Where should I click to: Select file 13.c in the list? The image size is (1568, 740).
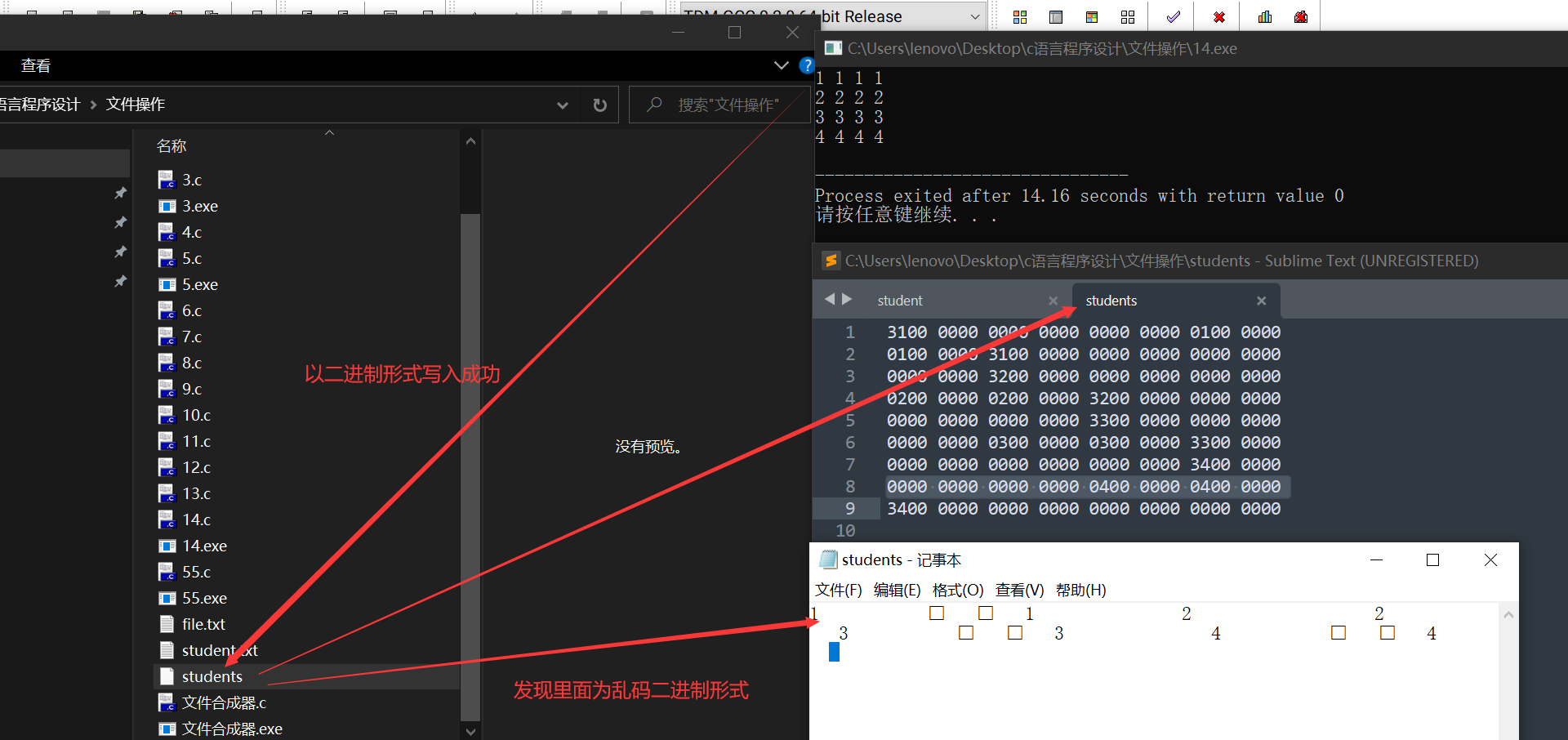click(196, 493)
